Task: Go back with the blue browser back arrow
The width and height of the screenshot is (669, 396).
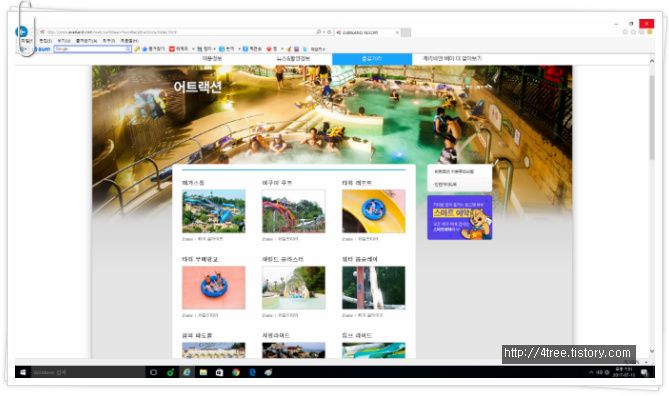Action: tap(21, 32)
